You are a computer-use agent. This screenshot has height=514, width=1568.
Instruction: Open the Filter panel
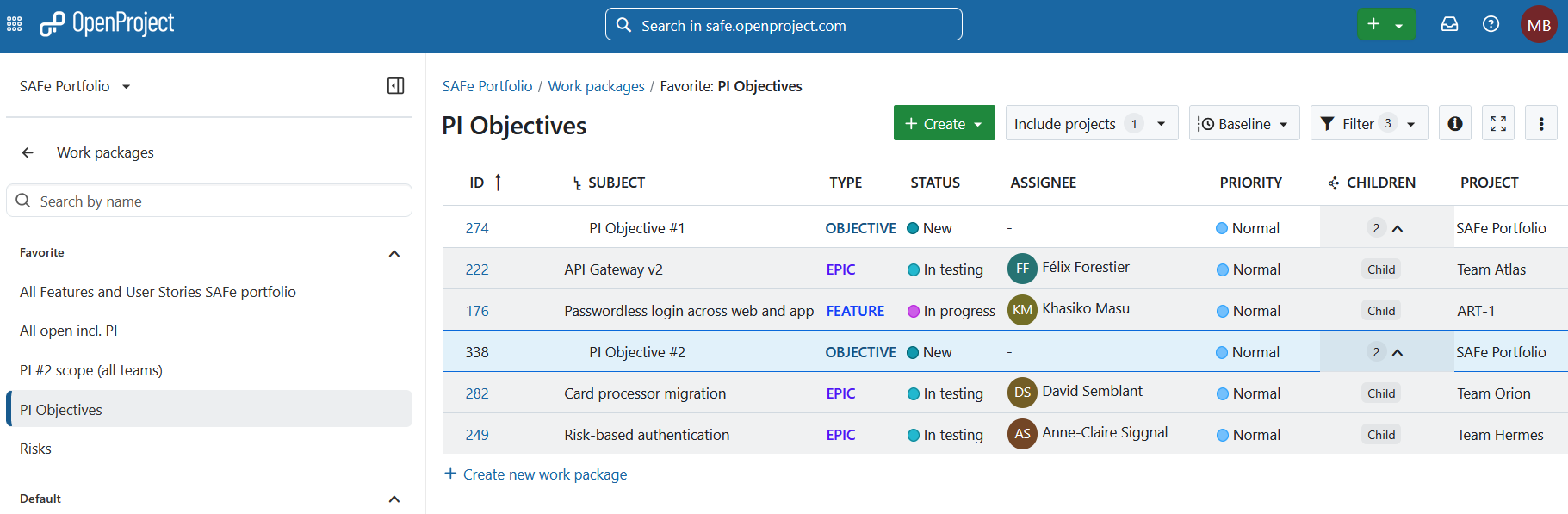coord(1369,123)
